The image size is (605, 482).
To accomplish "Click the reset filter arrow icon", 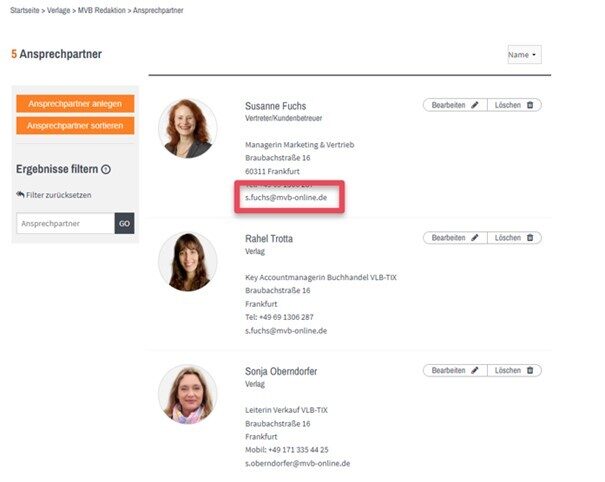I will tap(20, 194).
